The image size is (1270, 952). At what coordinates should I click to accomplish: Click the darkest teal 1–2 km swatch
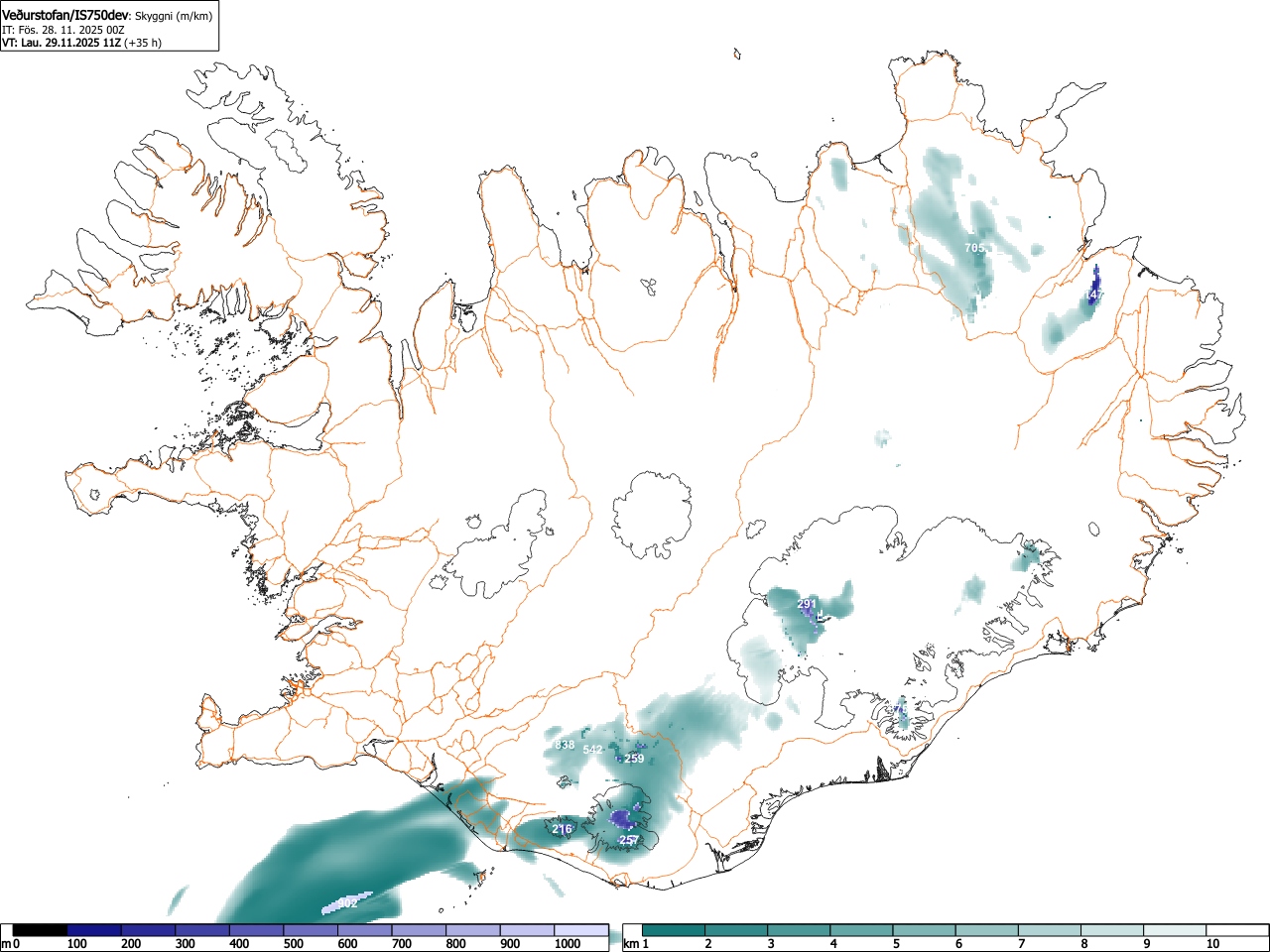674,930
